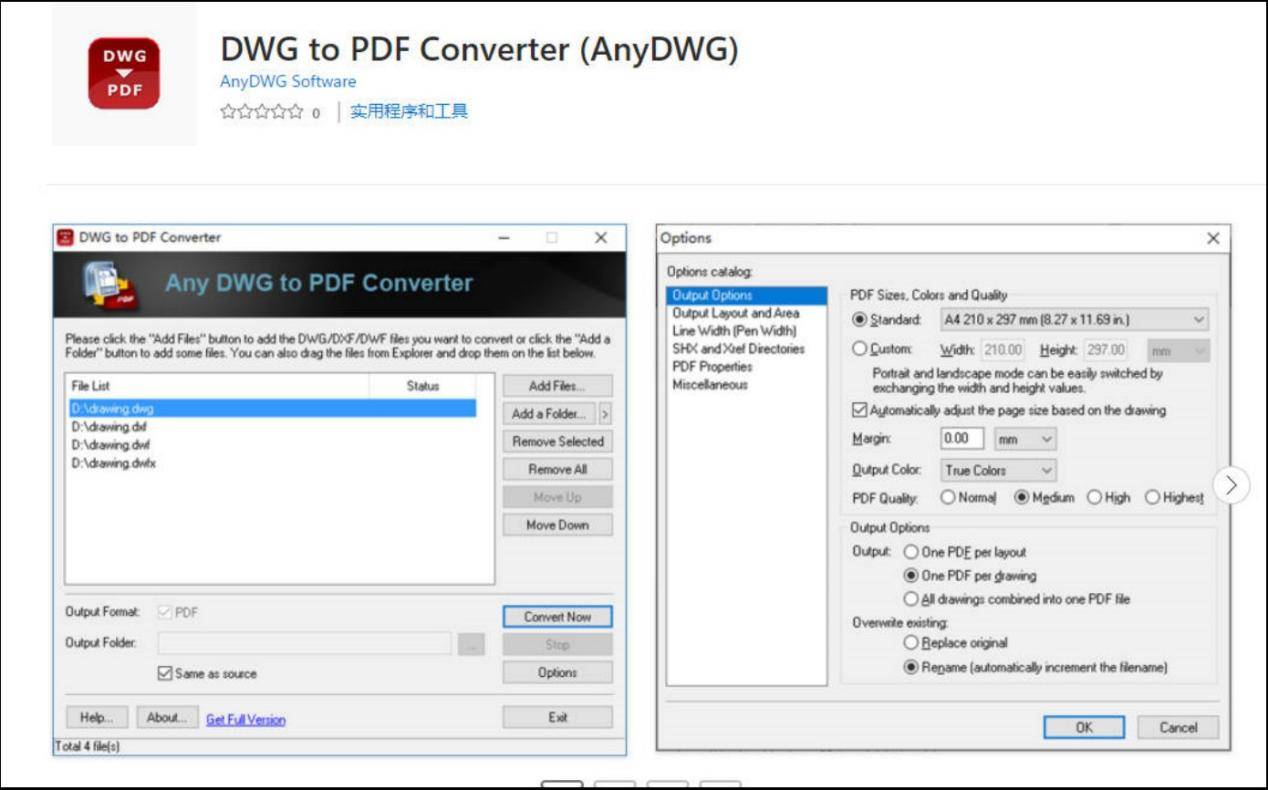Expand the arrow beside Add a Folder

click(605, 414)
